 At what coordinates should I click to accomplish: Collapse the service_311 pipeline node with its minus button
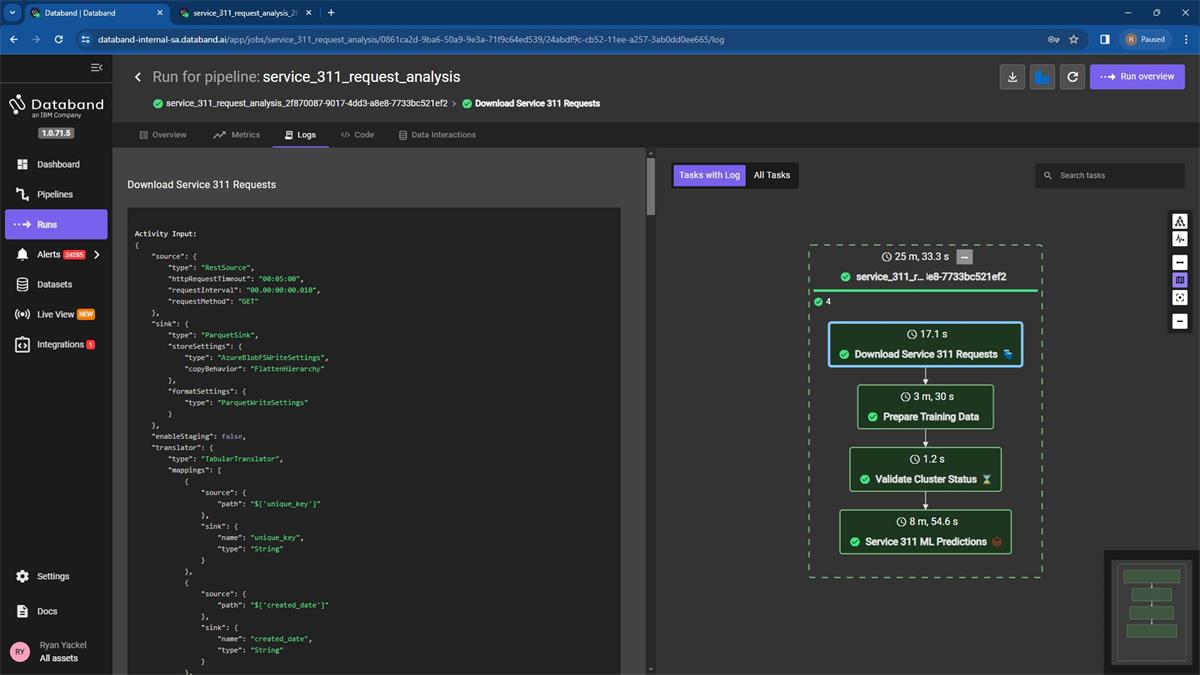[x=964, y=257]
